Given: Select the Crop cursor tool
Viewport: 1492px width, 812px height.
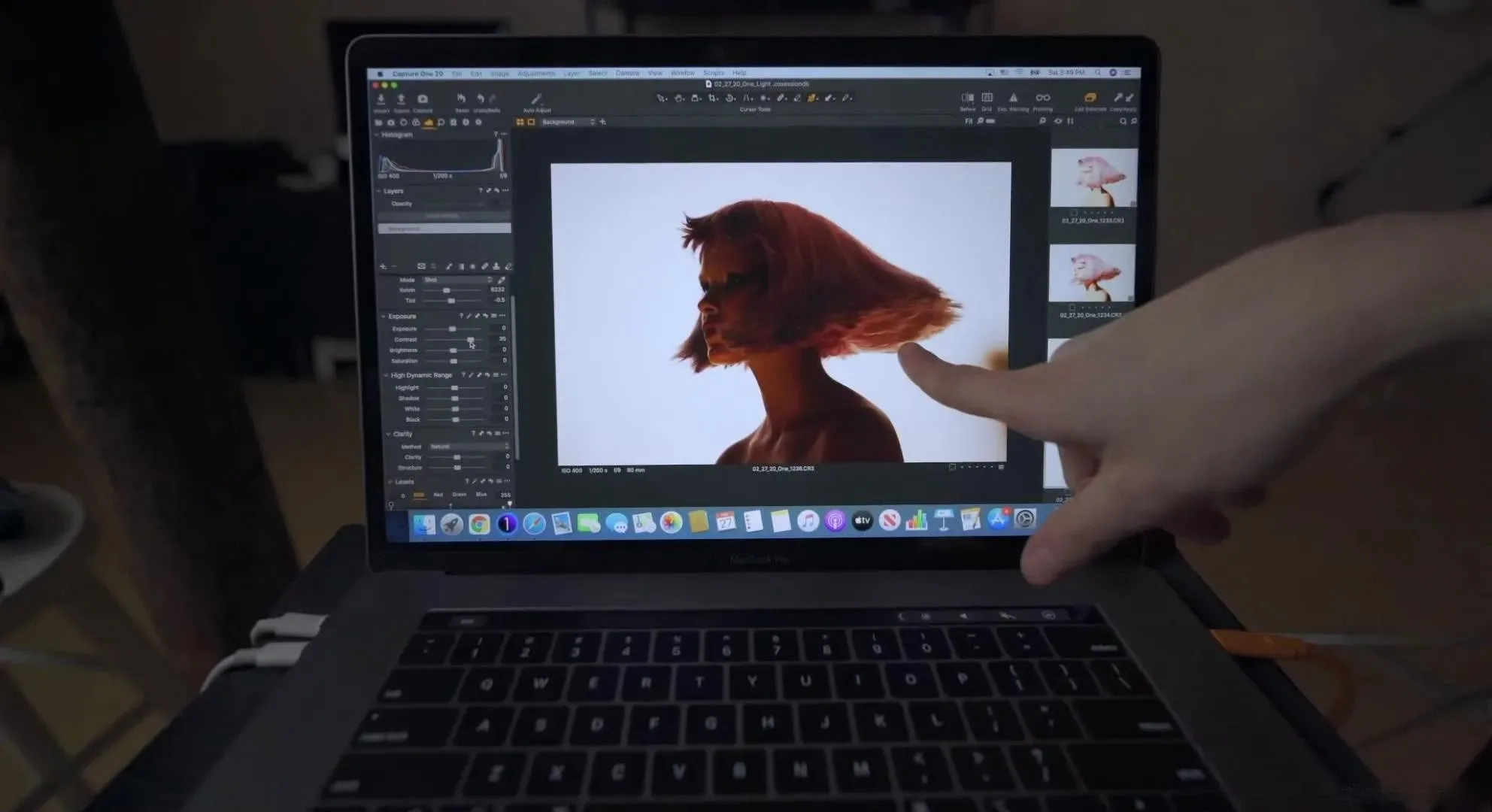Looking at the screenshot, I should point(712,98).
